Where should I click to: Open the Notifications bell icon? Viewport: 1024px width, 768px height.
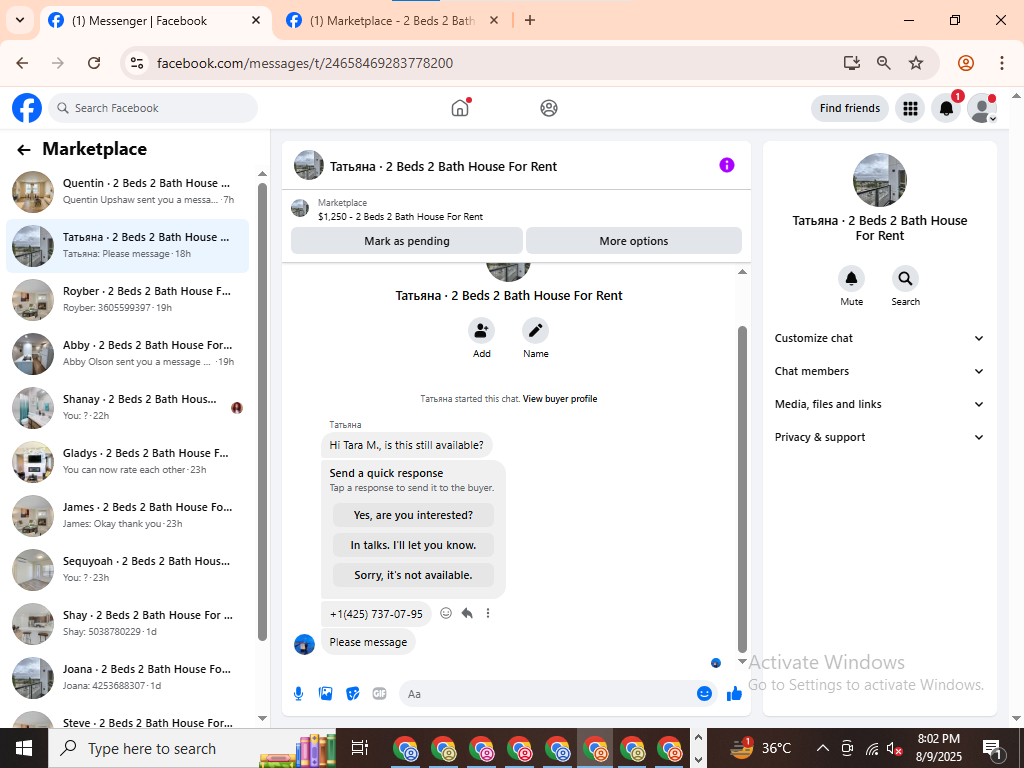[x=946, y=108]
